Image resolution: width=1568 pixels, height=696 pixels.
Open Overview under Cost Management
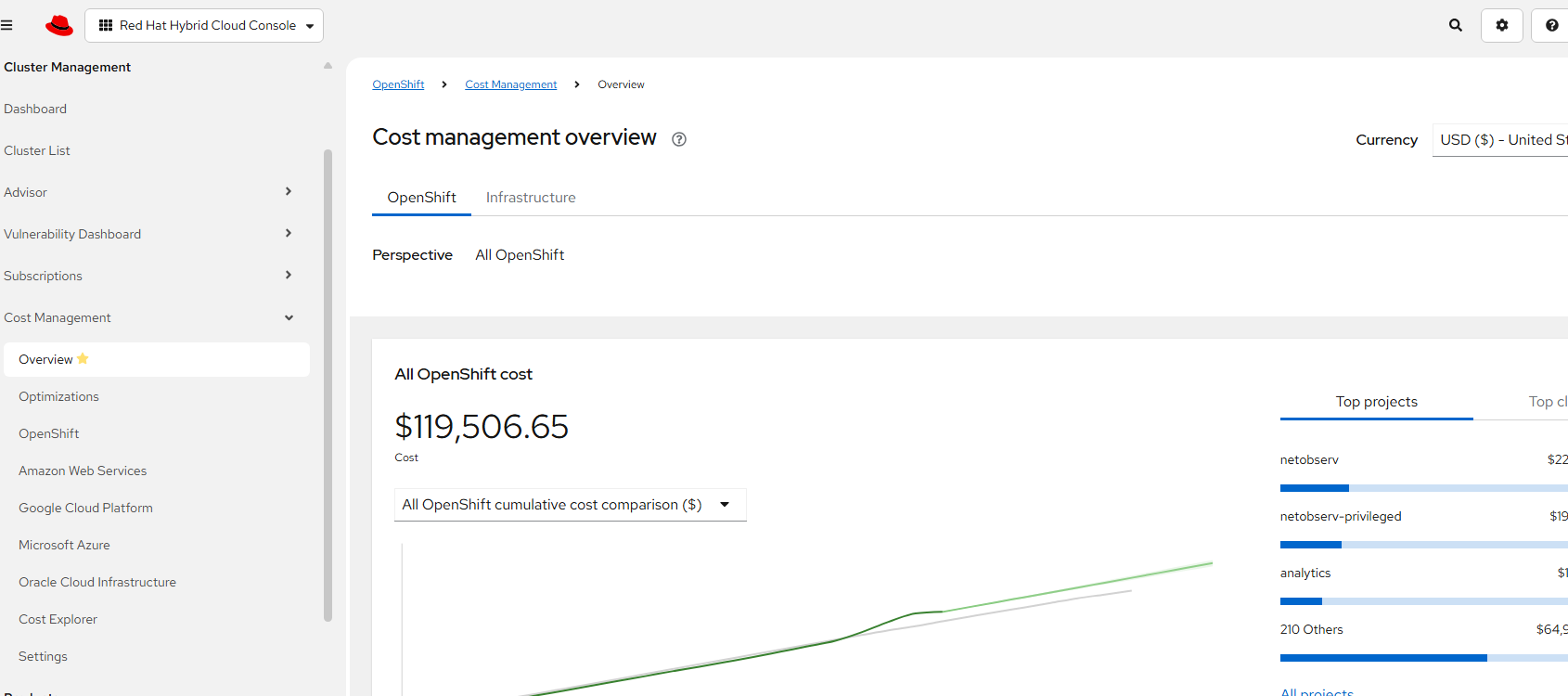point(157,359)
